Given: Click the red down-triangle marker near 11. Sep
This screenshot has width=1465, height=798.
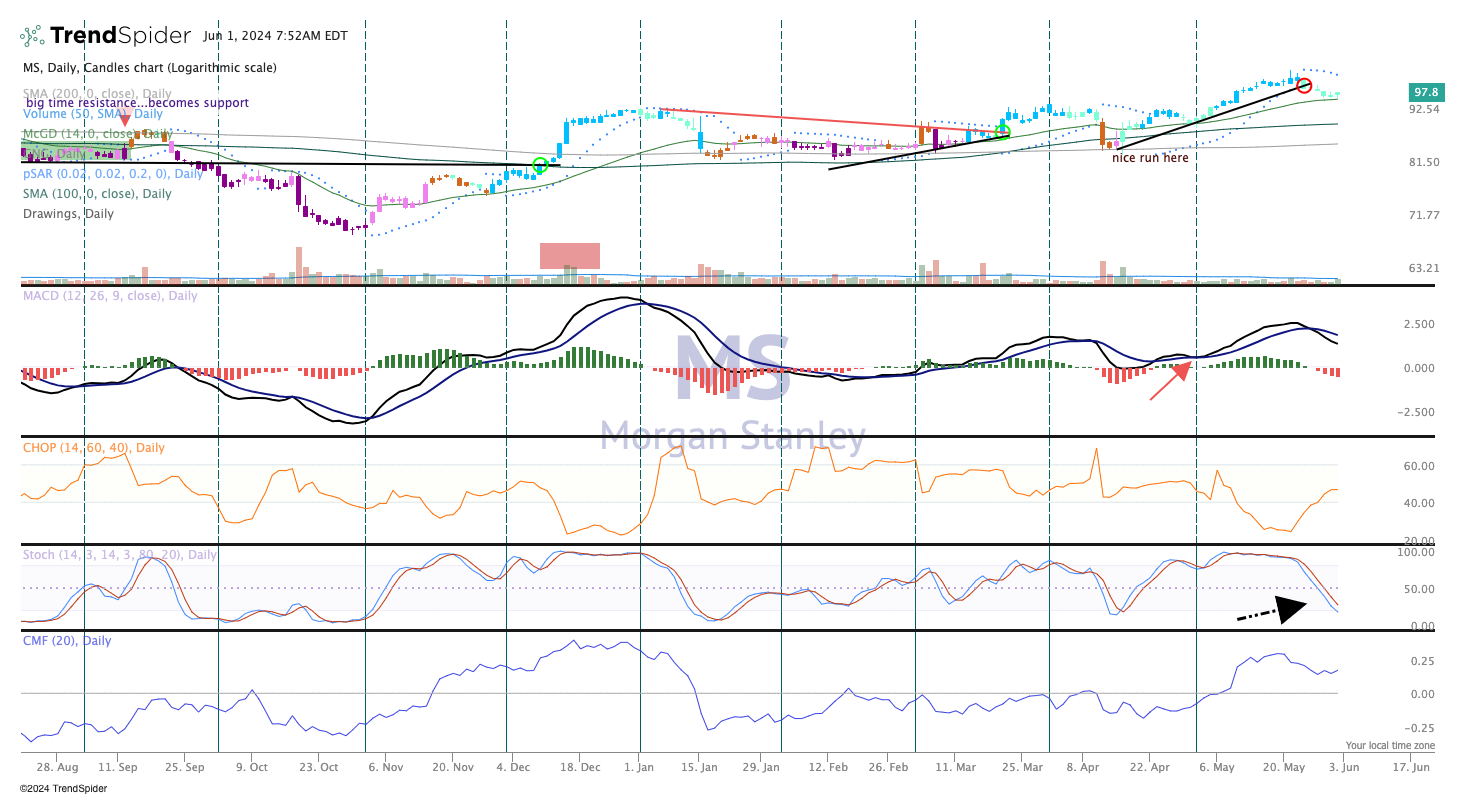Looking at the screenshot, I should (124, 122).
